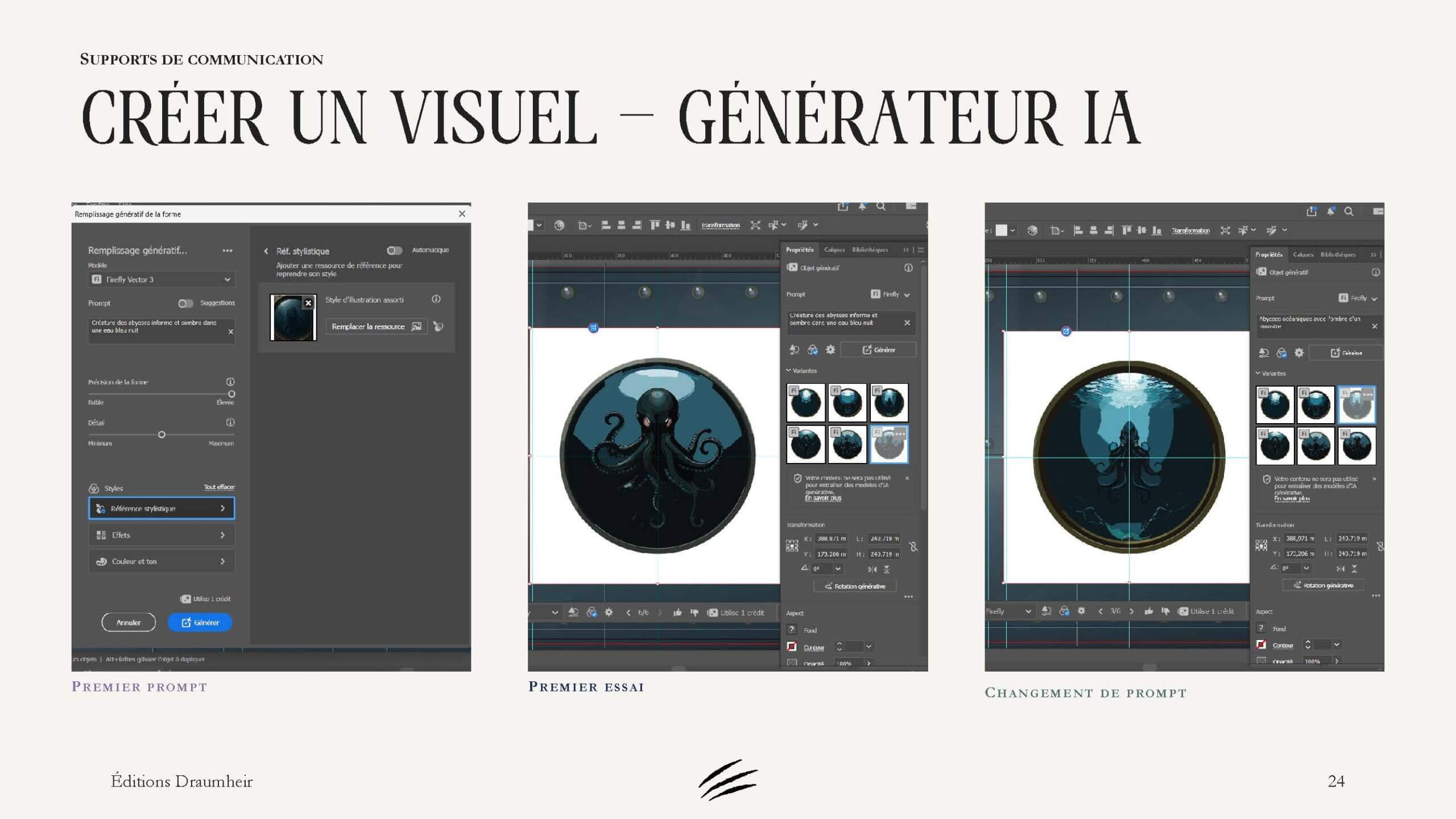The width and height of the screenshot is (1456, 819).
Task: Select Propriétés tab in Changement de prompt panel
Action: click(x=1269, y=254)
